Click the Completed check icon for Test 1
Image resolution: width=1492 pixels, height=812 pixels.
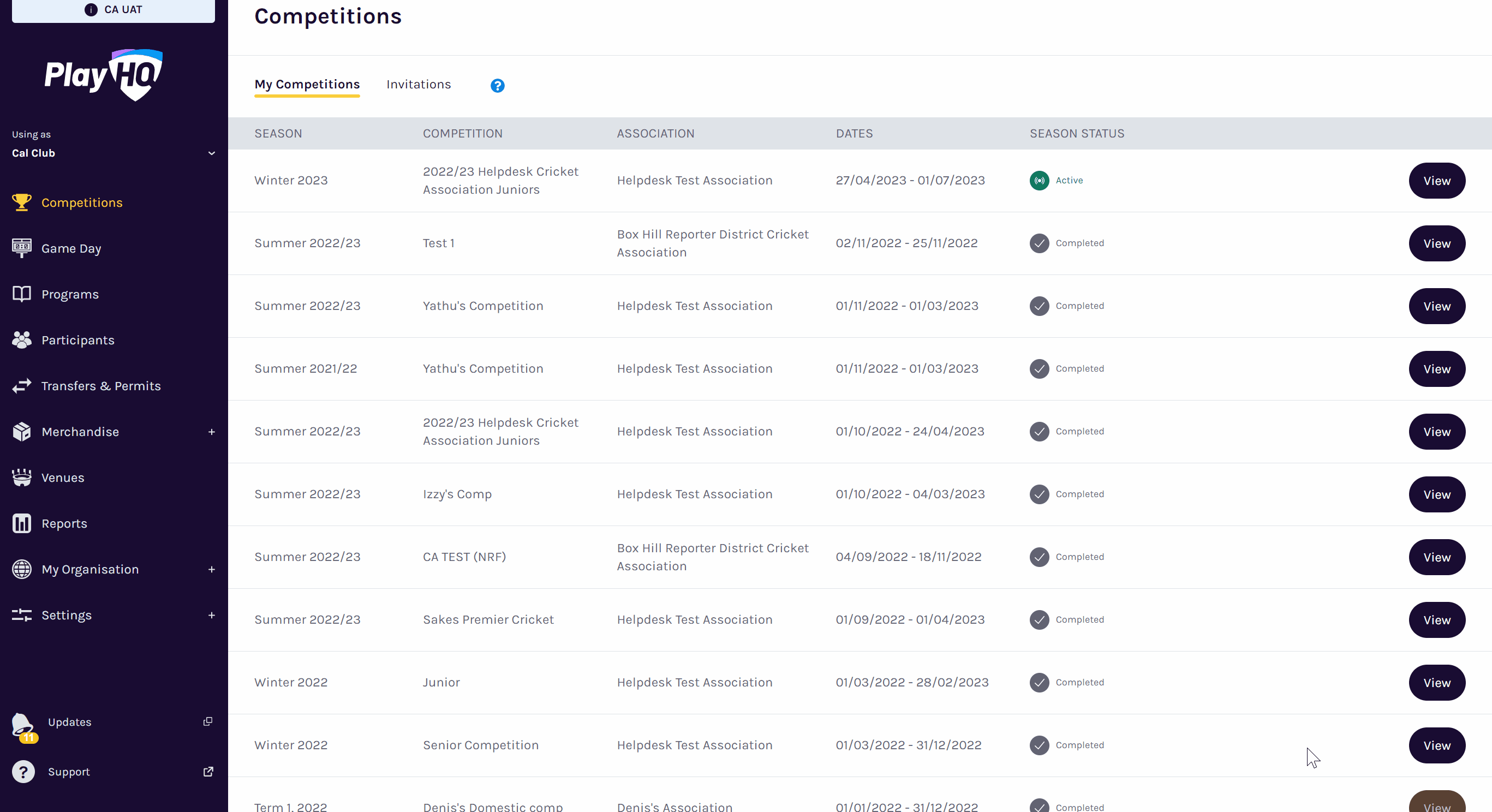point(1040,243)
